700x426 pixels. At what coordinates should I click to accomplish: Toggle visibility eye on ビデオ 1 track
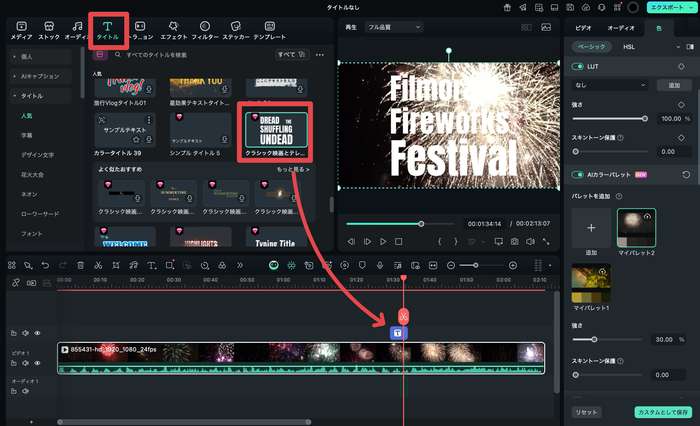click(x=38, y=363)
